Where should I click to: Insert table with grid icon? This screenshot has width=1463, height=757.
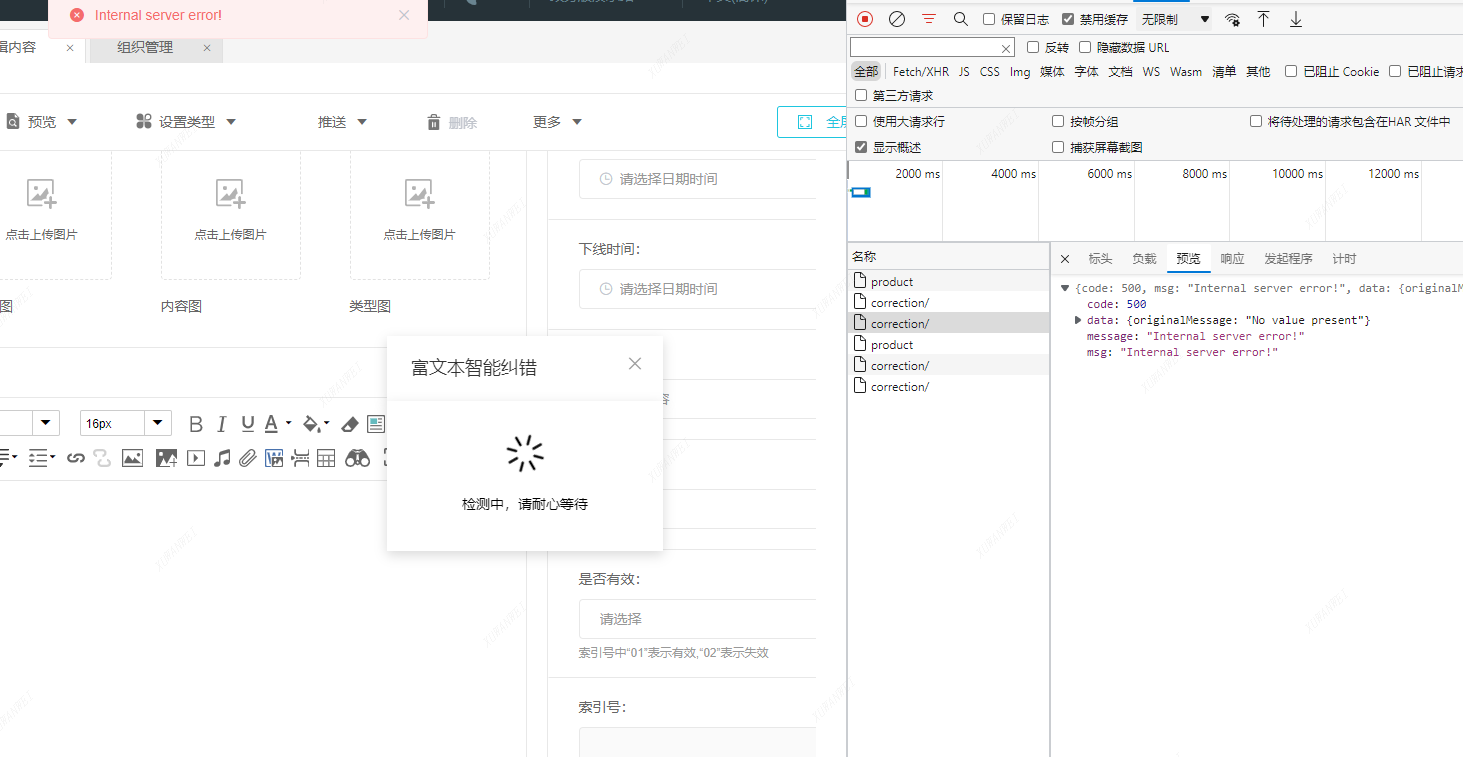(x=326, y=458)
